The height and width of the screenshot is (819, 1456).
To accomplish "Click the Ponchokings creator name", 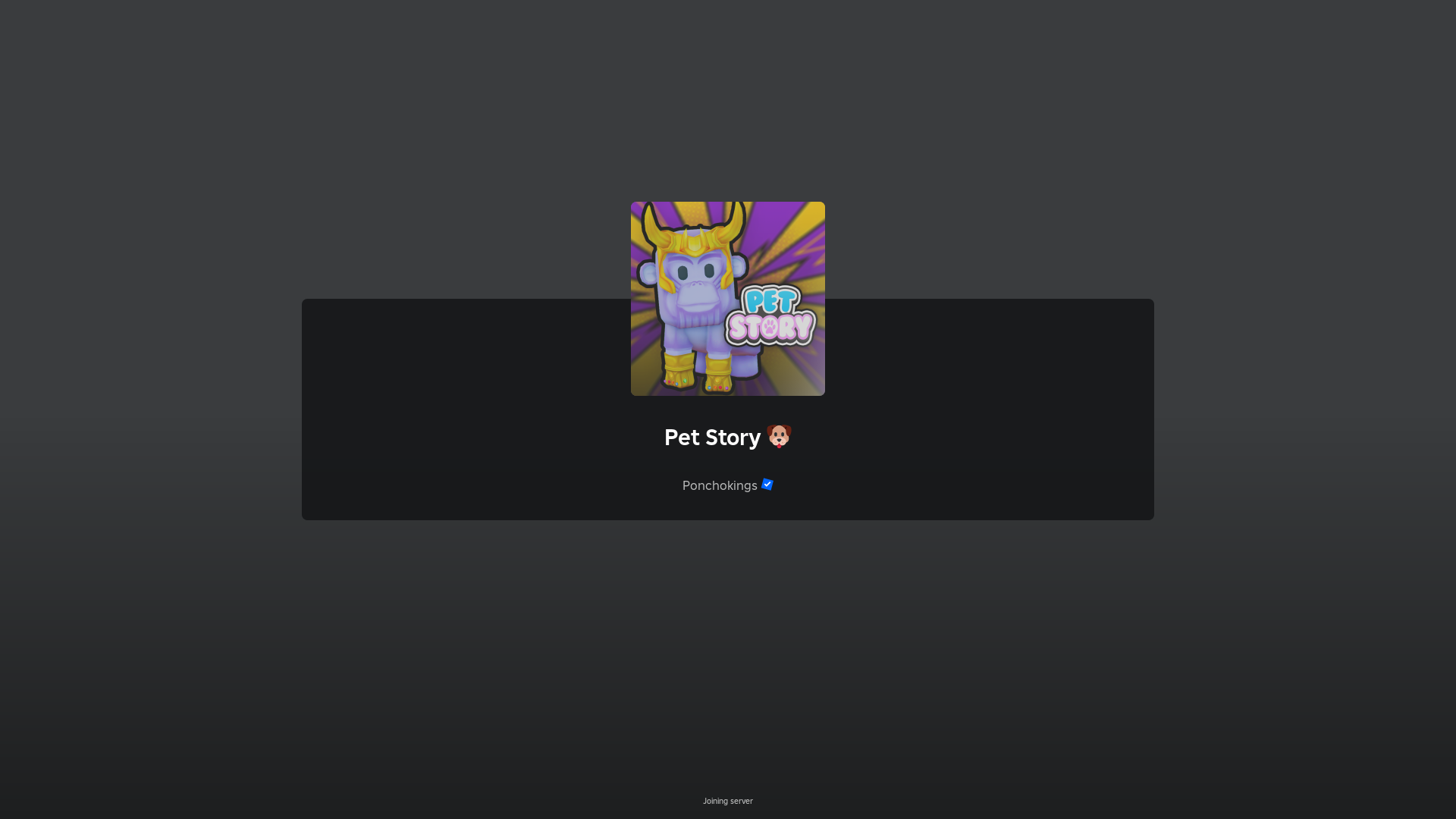I will click(x=719, y=485).
